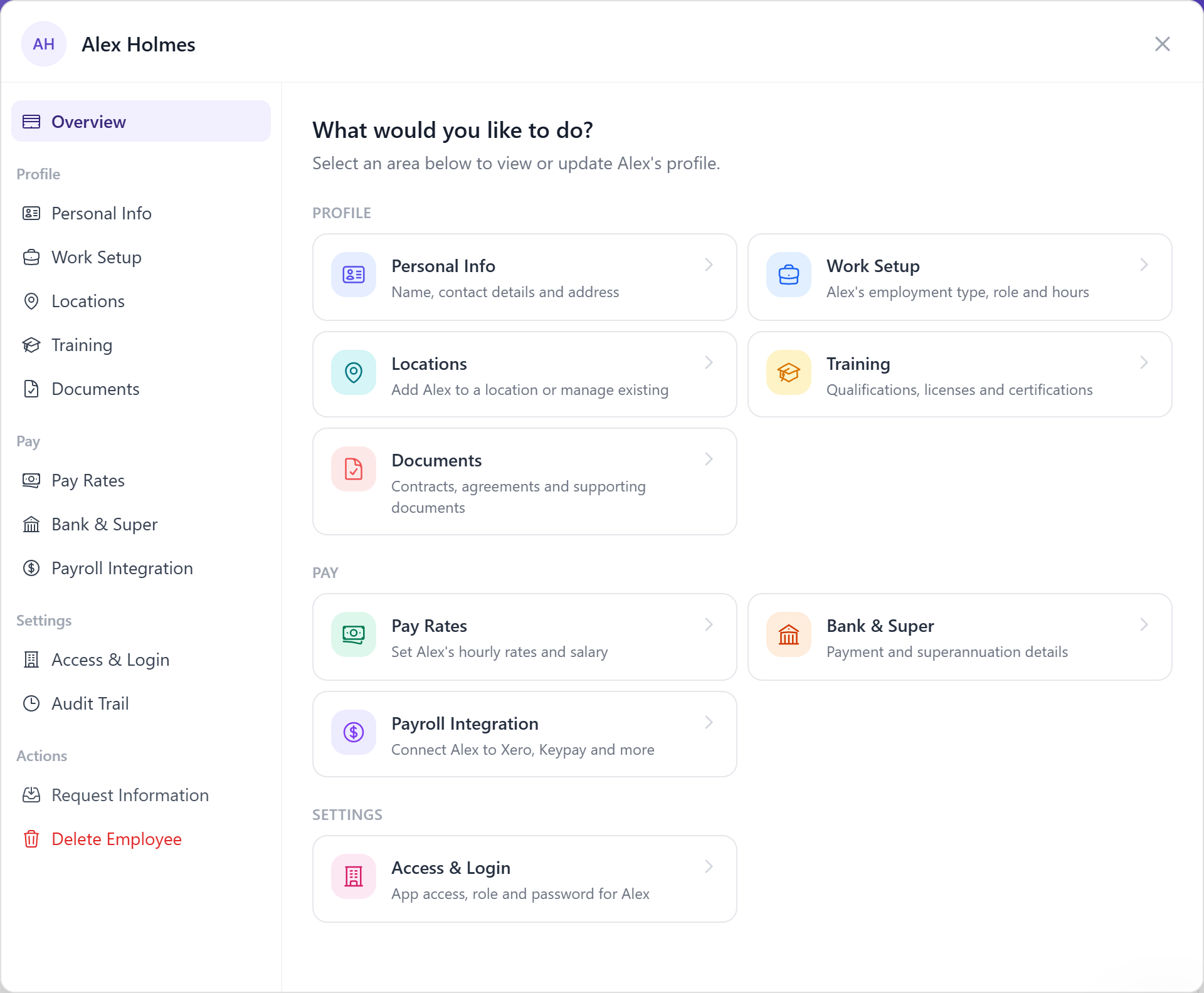
Task: Expand the Documents card chevron
Action: click(x=709, y=460)
